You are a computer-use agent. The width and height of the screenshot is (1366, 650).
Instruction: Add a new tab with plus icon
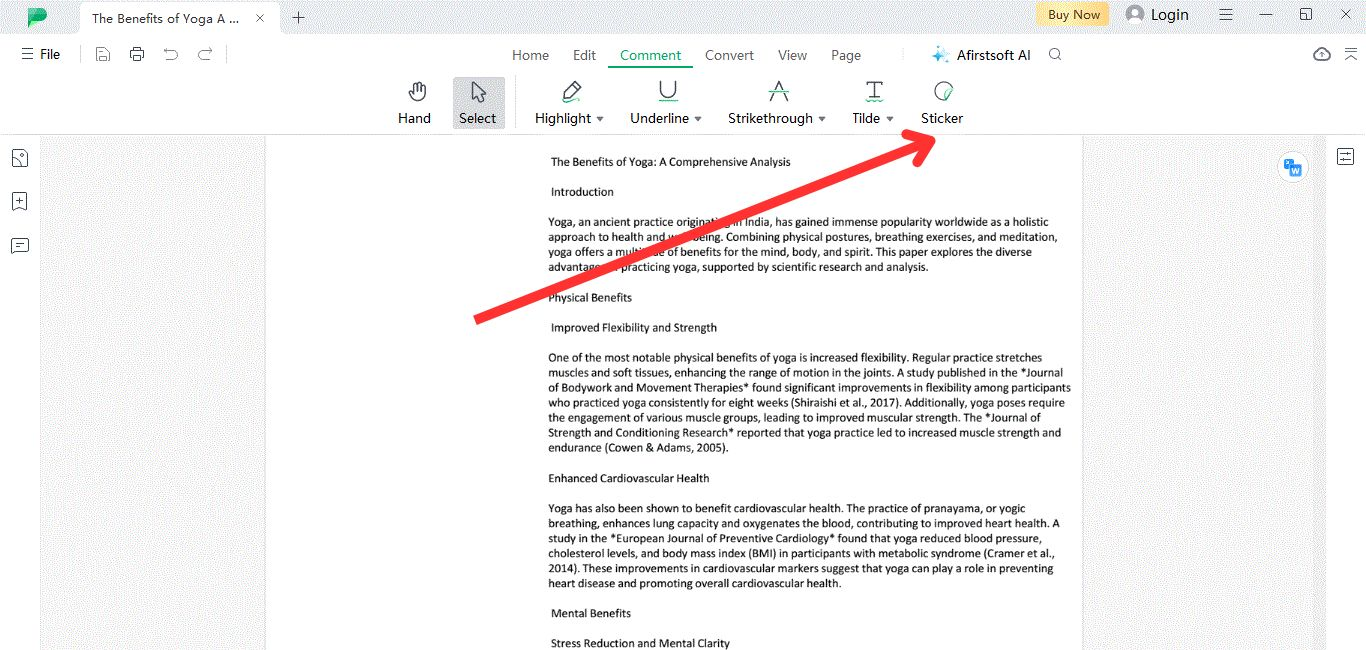[x=298, y=17]
